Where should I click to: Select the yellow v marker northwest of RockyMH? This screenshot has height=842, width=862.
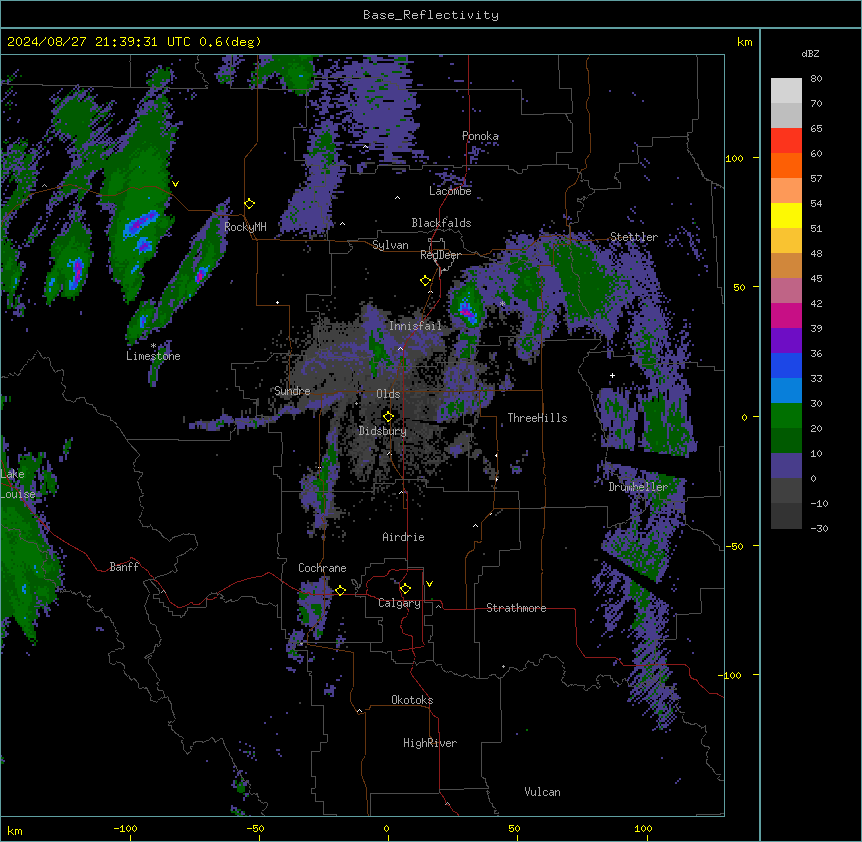pyautogui.click(x=175, y=184)
